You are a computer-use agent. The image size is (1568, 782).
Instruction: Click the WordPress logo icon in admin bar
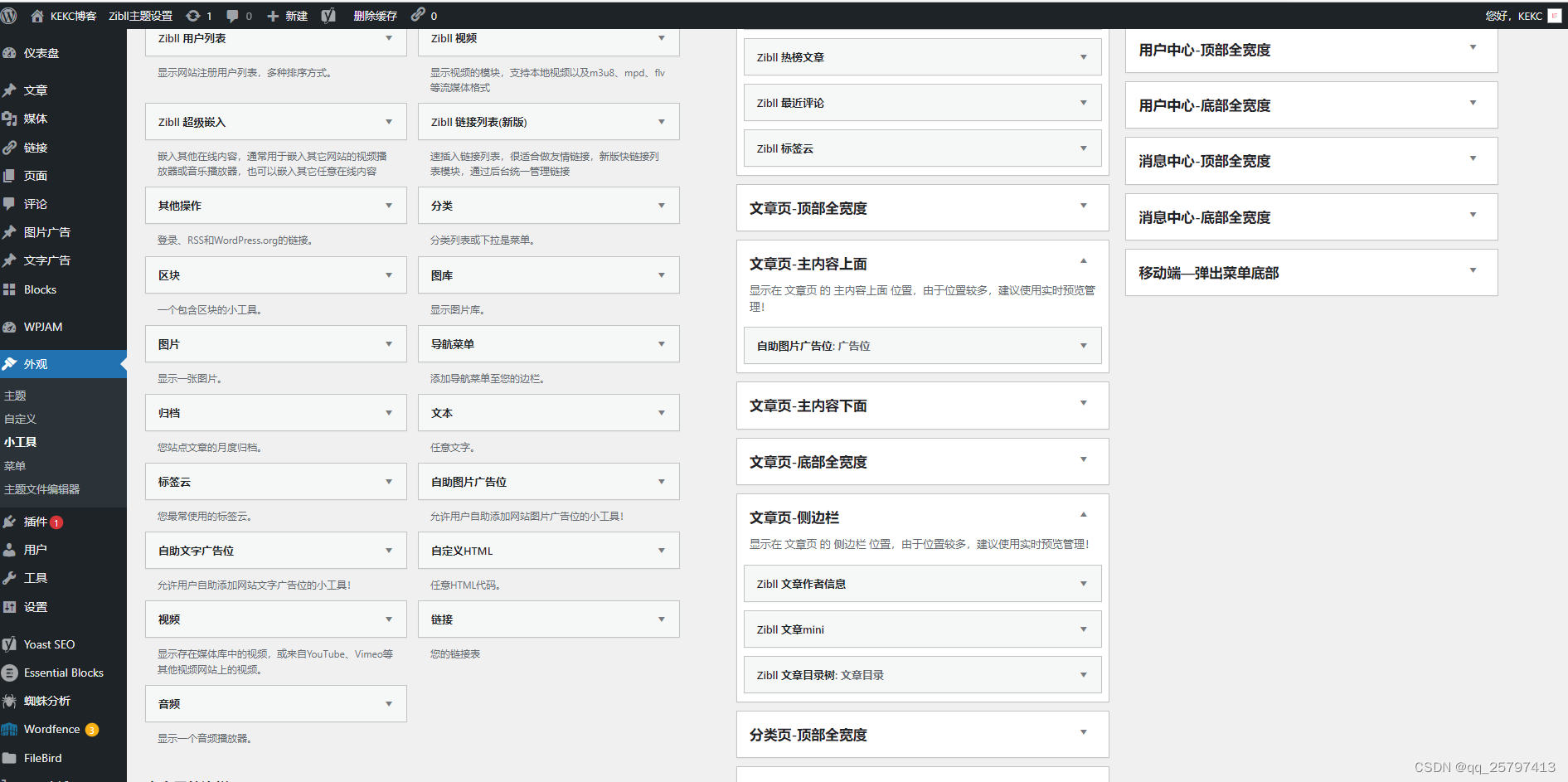point(9,16)
